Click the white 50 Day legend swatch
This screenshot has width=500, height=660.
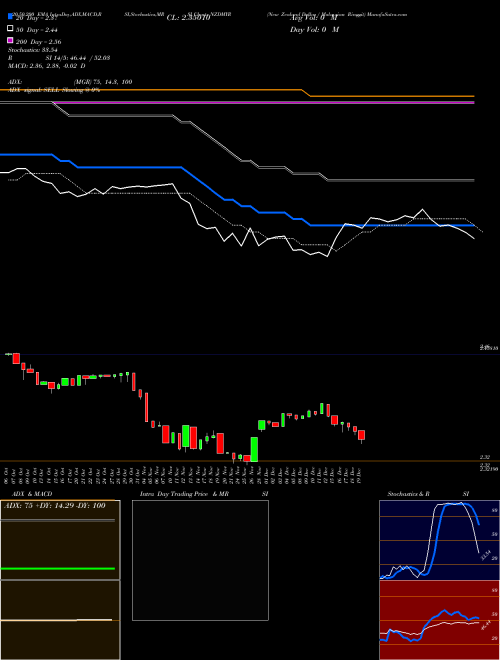coord(10,28)
